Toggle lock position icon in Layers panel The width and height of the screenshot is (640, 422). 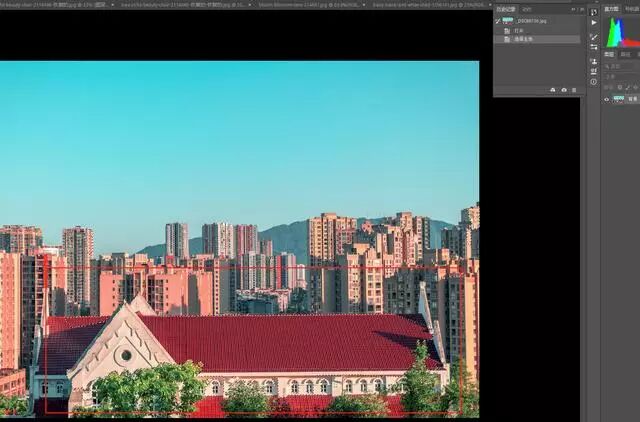tap(636, 87)
